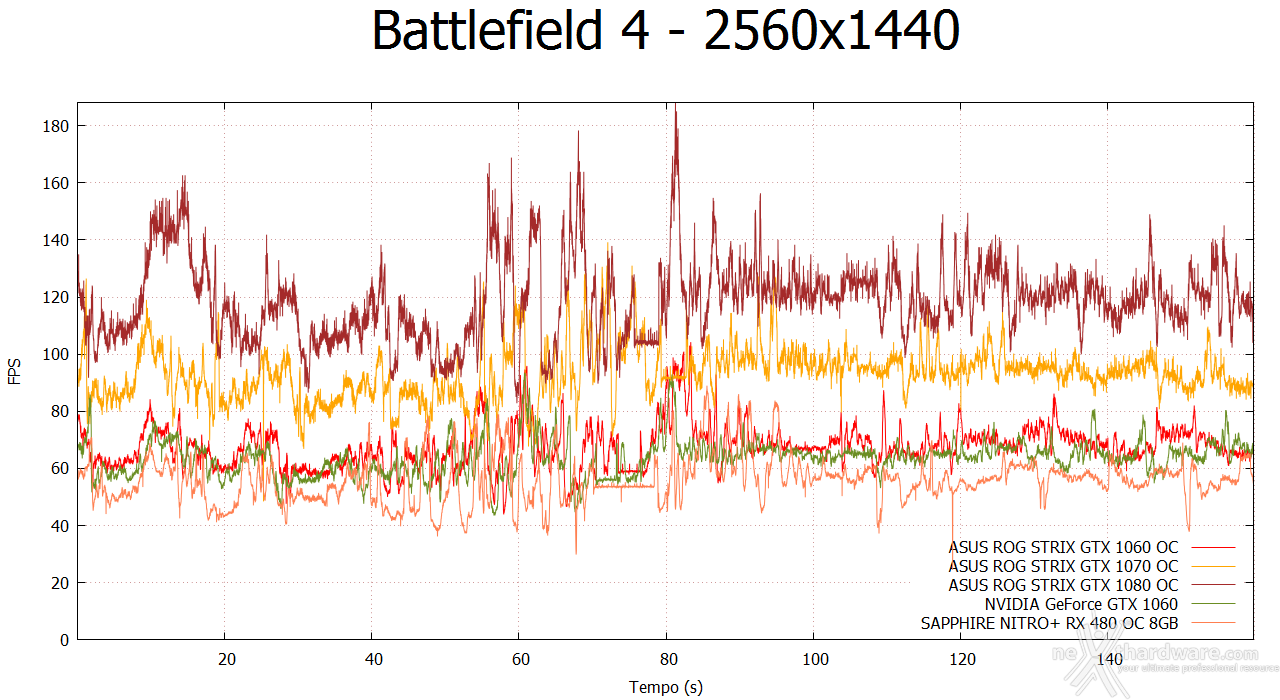The image size is (1280, 700).
Task: Click the RX 480 salmon legend line sample
Action: tap(1213, 623)
